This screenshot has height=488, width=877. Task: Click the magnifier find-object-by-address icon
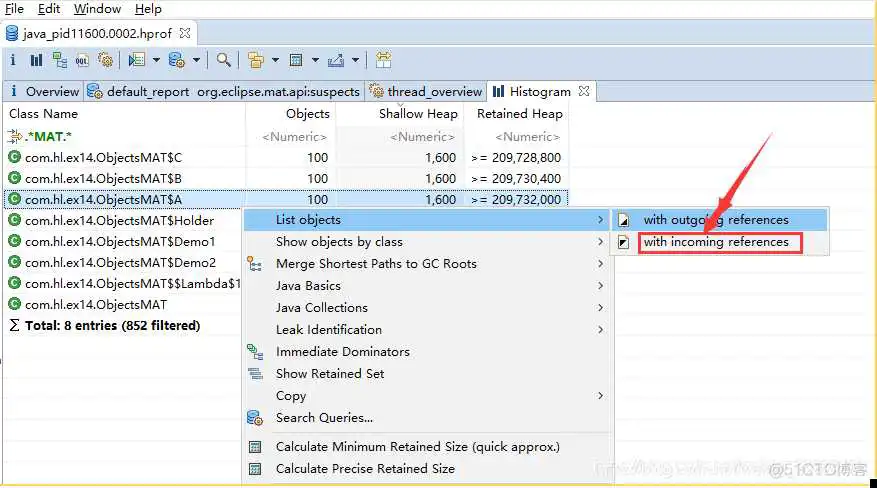click(224, 60)
